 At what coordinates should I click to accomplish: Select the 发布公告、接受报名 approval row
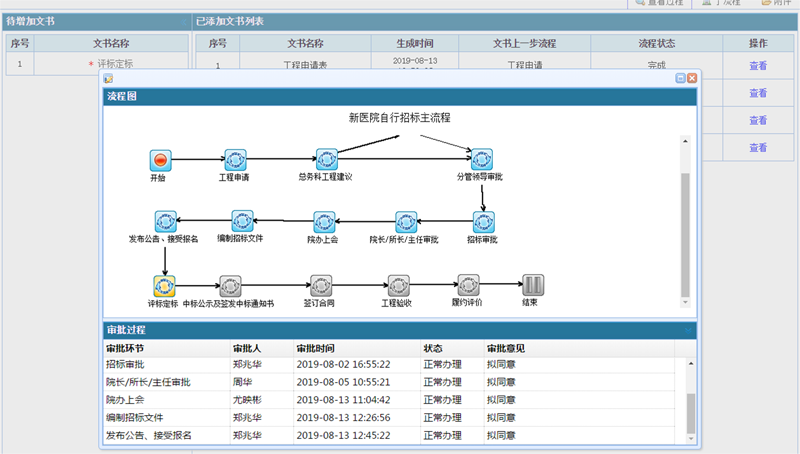pos(389,436)
